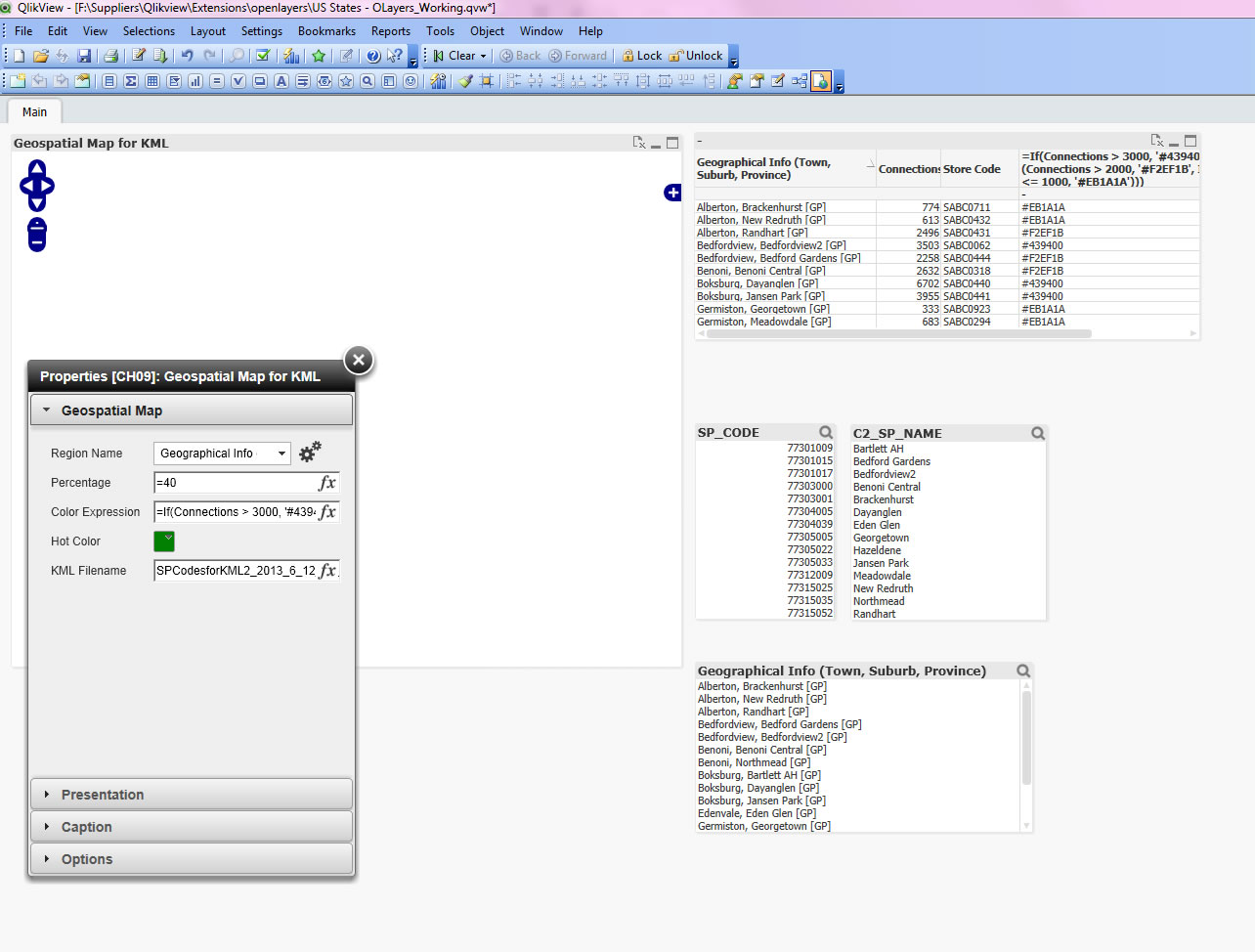Save the document with the floppy disk icon

pyautogui.click(x=84, y=56)
